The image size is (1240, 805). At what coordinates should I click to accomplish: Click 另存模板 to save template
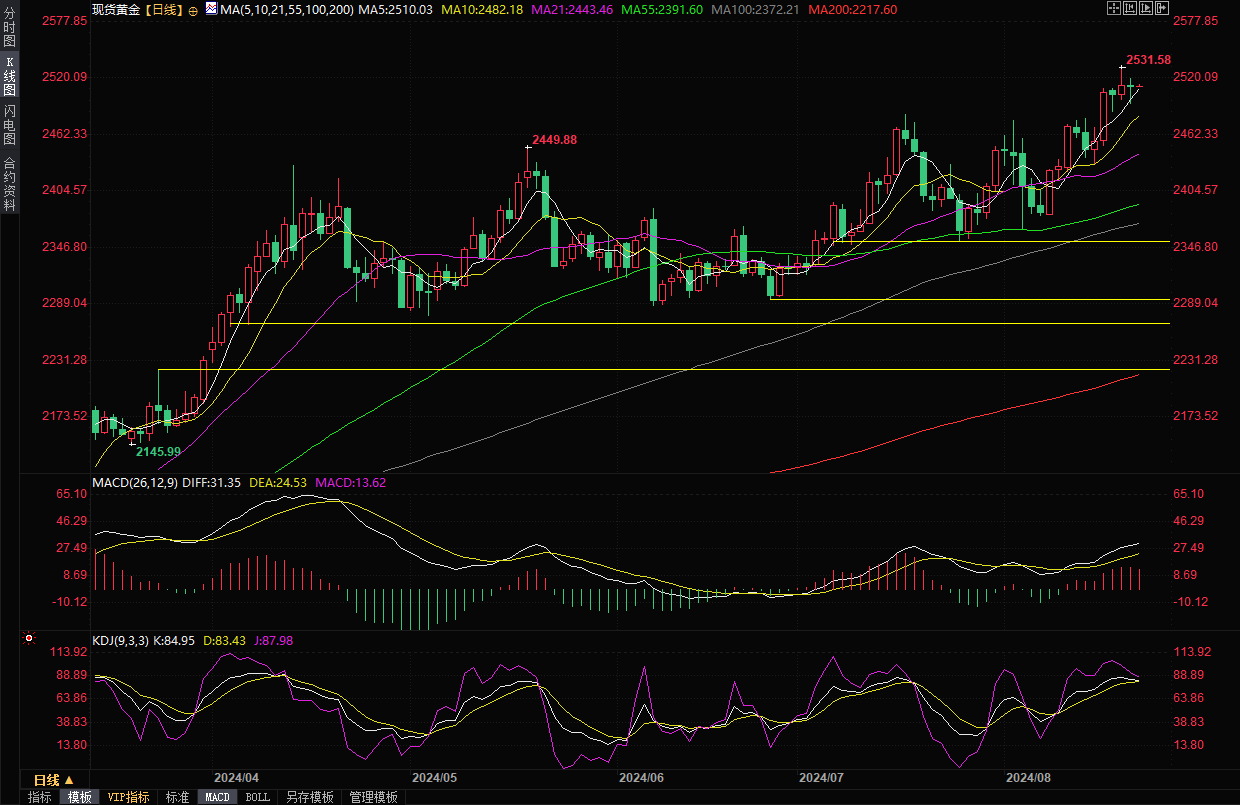point(310,797)
